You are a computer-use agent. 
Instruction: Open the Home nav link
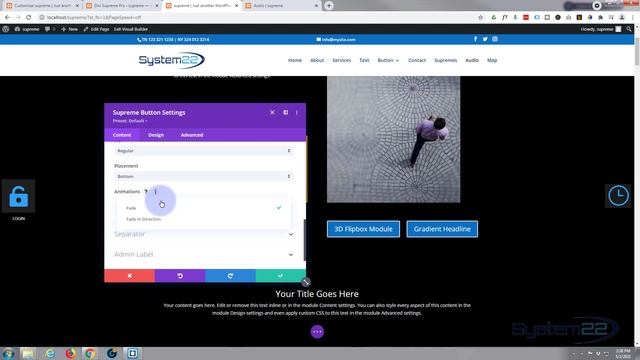click(295, 60)
